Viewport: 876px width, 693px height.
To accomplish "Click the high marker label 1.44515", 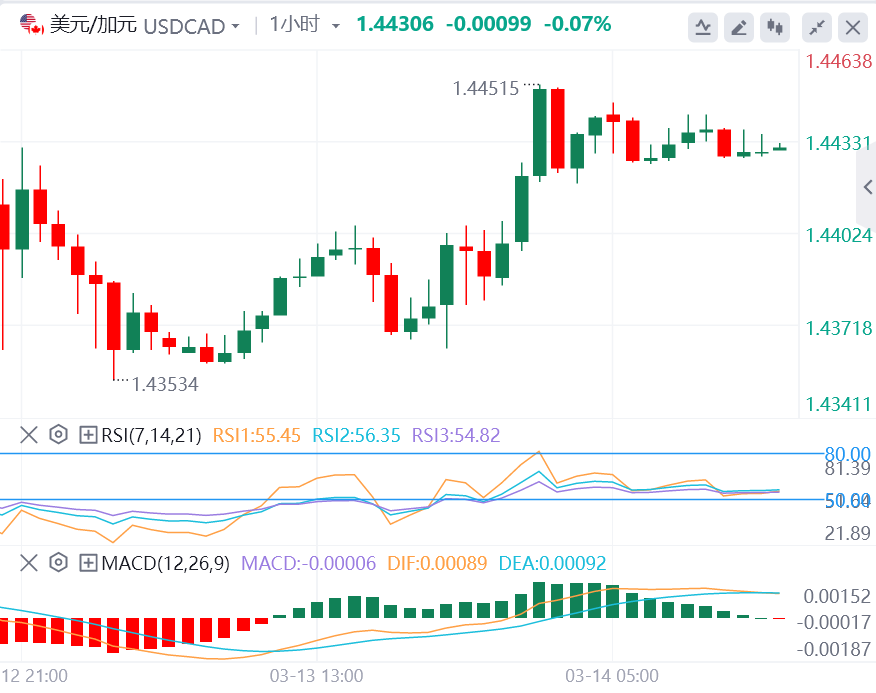I will tap(485, 88).
